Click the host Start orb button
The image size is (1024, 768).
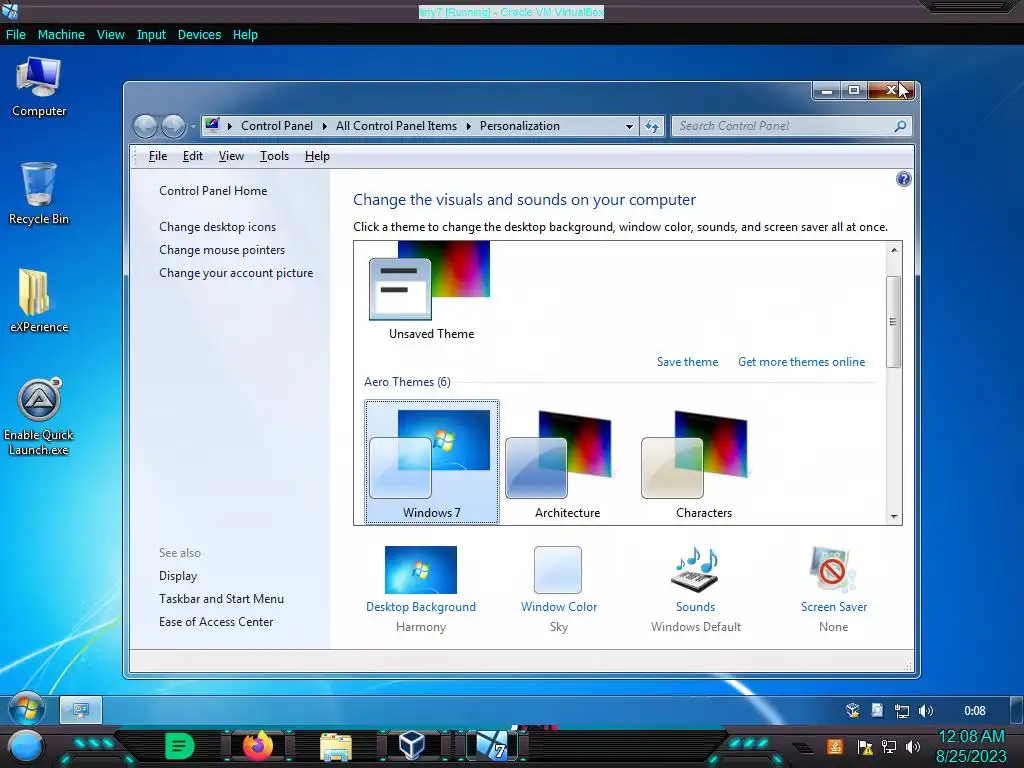point(25,746)
